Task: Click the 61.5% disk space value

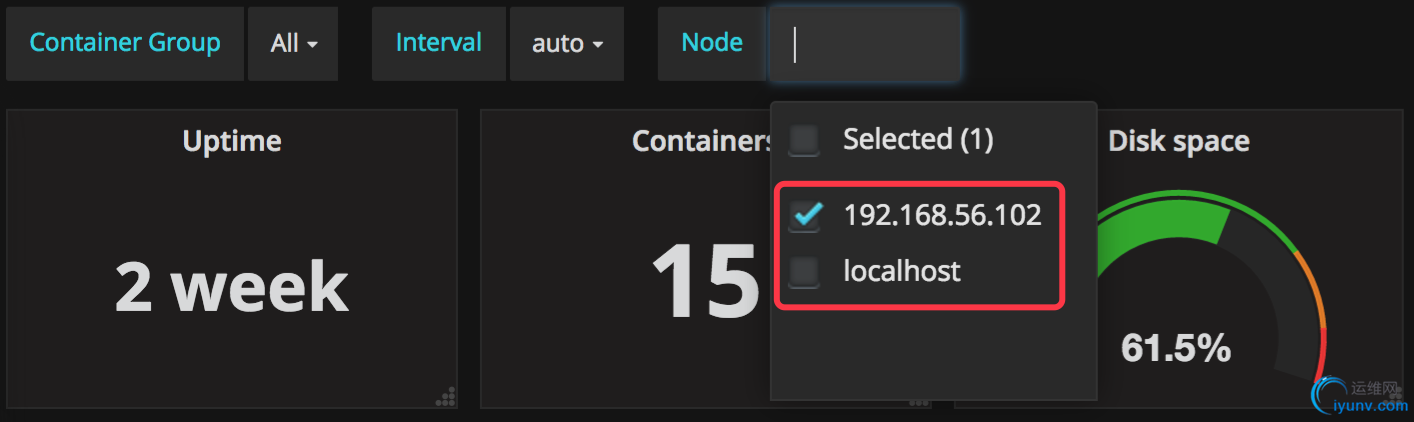Action: click(x=1175, y=348)
